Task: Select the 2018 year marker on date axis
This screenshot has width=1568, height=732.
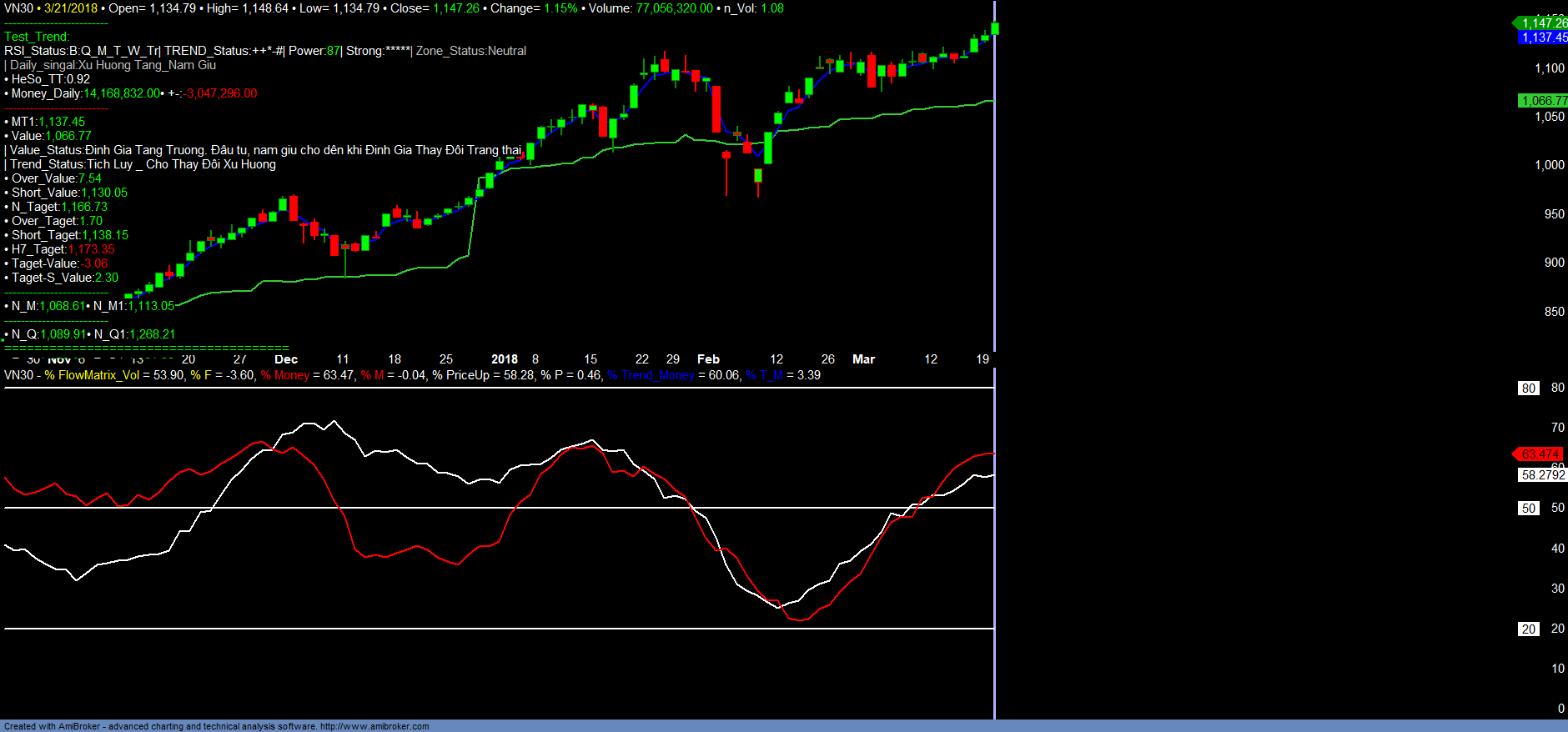Action: click(x=504, y=359)
